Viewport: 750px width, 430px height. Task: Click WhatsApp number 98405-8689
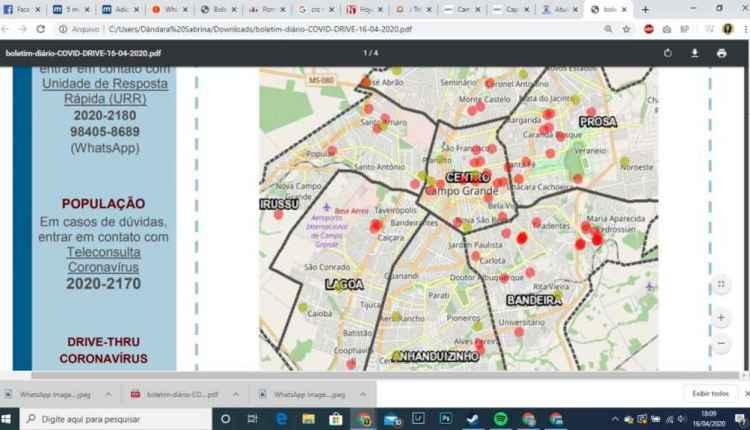105,132
